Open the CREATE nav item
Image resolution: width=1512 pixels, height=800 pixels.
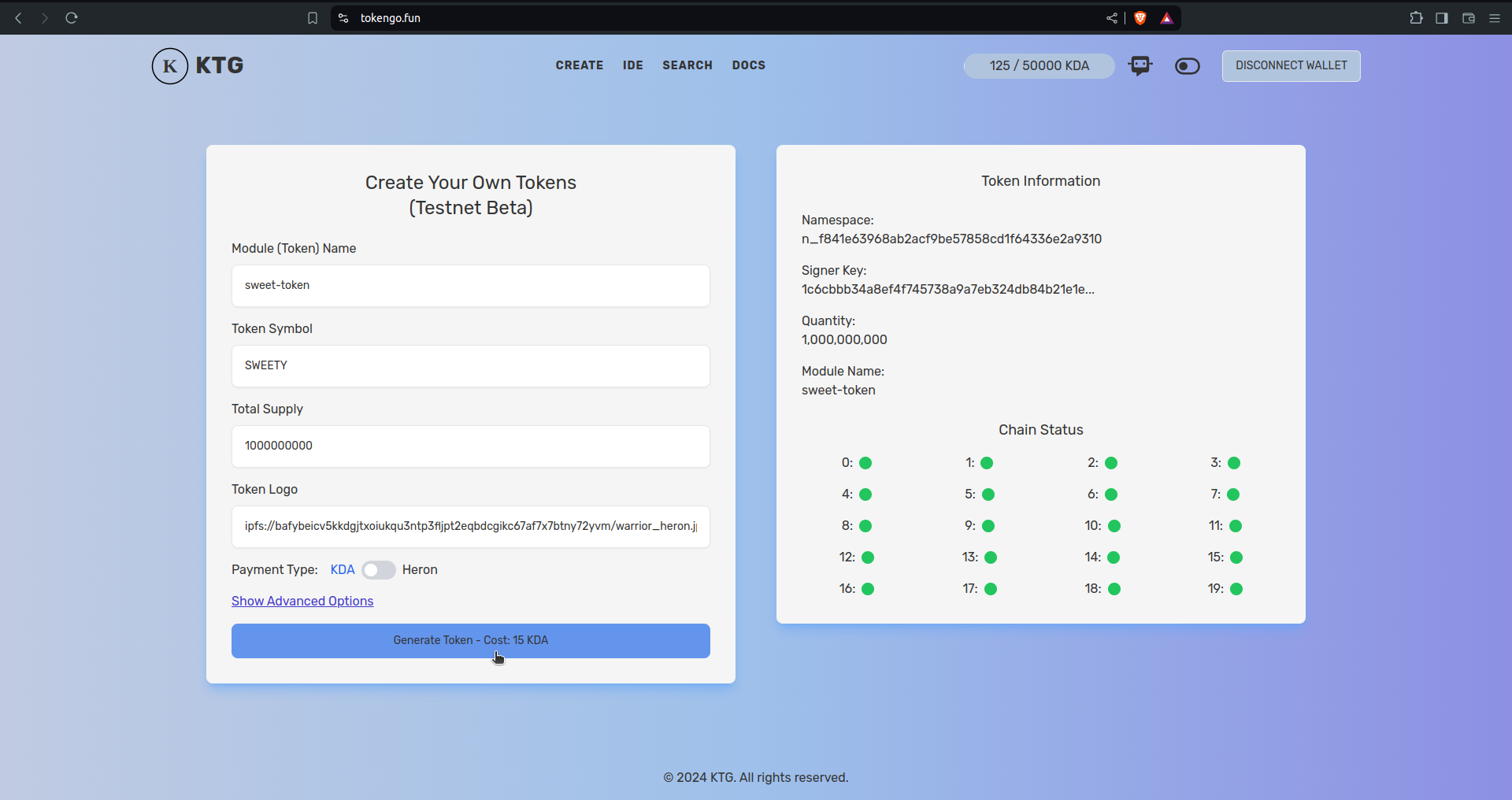pos(580,65)
